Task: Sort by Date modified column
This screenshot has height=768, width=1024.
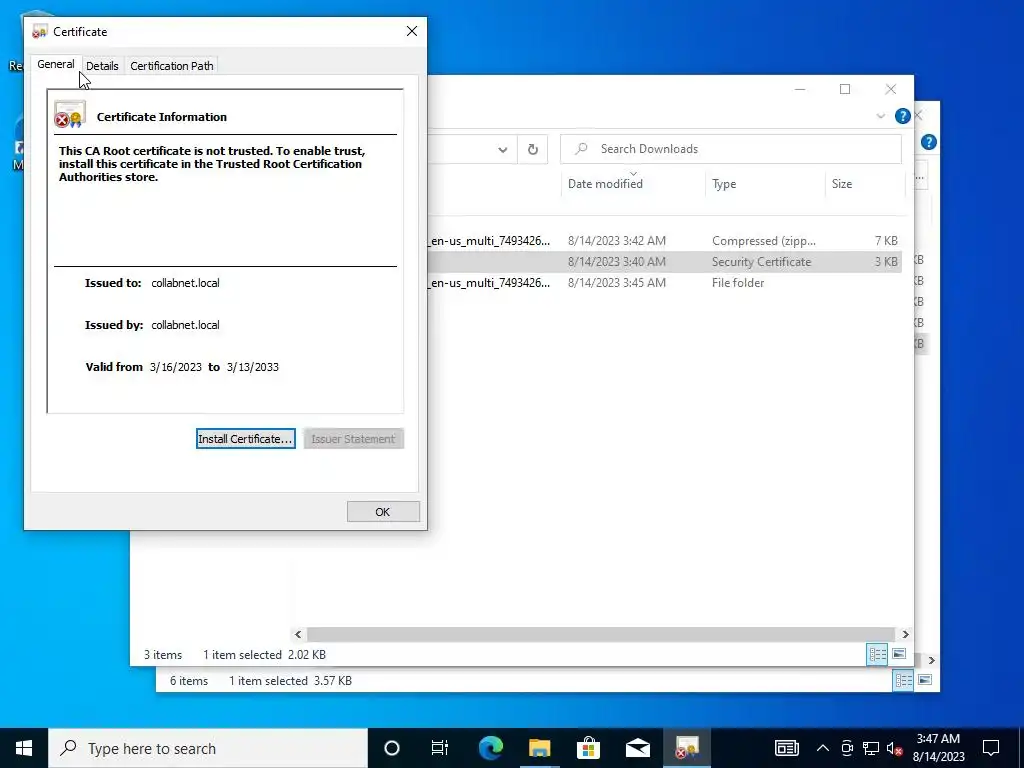Action: 605,184
